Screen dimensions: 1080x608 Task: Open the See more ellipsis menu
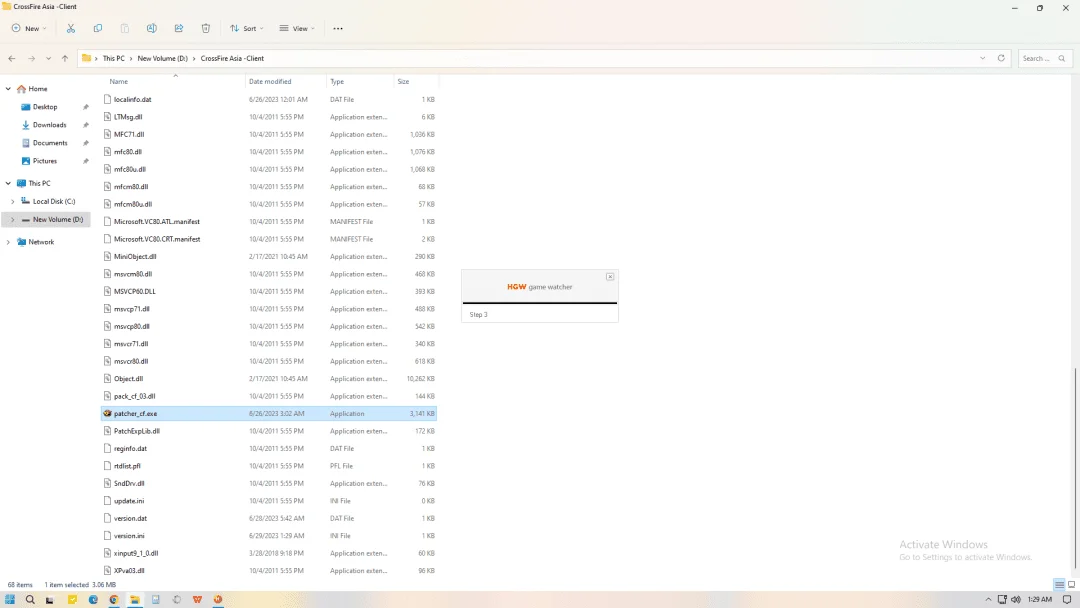click(338, 28)
